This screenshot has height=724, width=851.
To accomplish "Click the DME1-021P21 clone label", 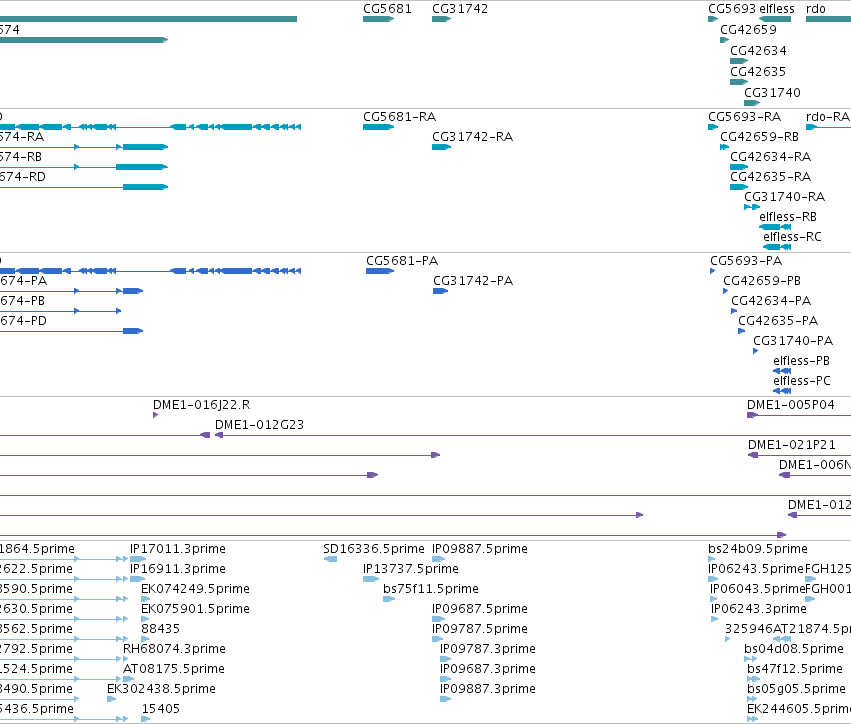I will point(791,445).
